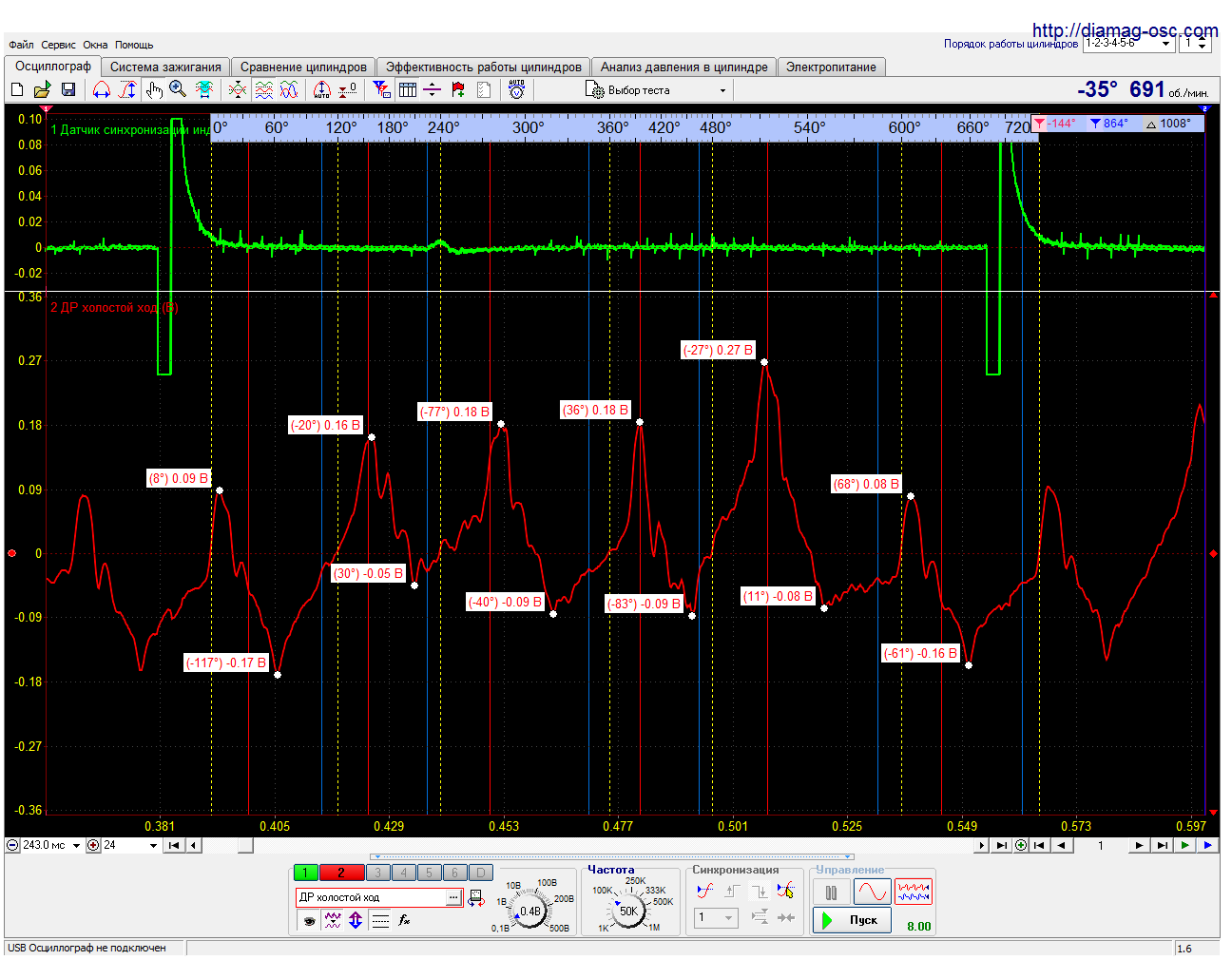The height and width of the screenshot is (960, 1232).
Task: Switch to Эффективность работы цилиндров tab
Action: coord(483,67)
